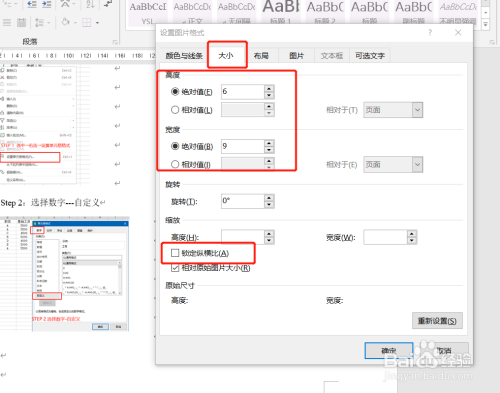Open the Styles group dialog launcher

[x=492, y=42]
